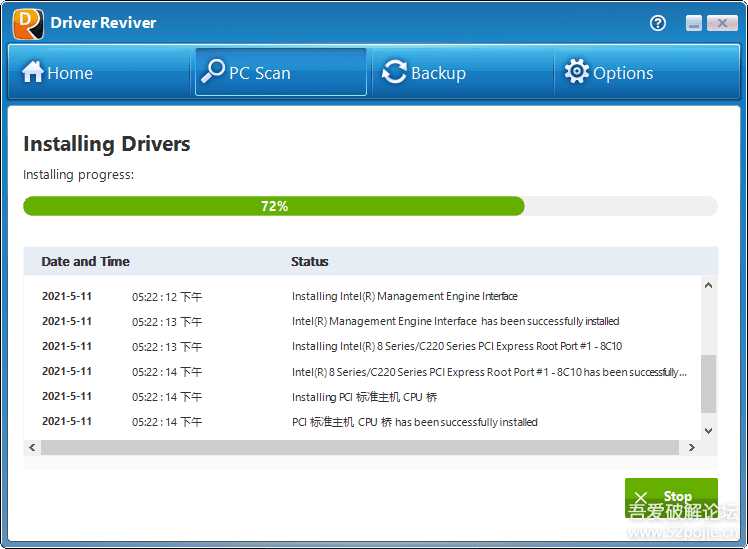Click the Status column header
Viewport: 748px width, 549px height.
[310, 261]
